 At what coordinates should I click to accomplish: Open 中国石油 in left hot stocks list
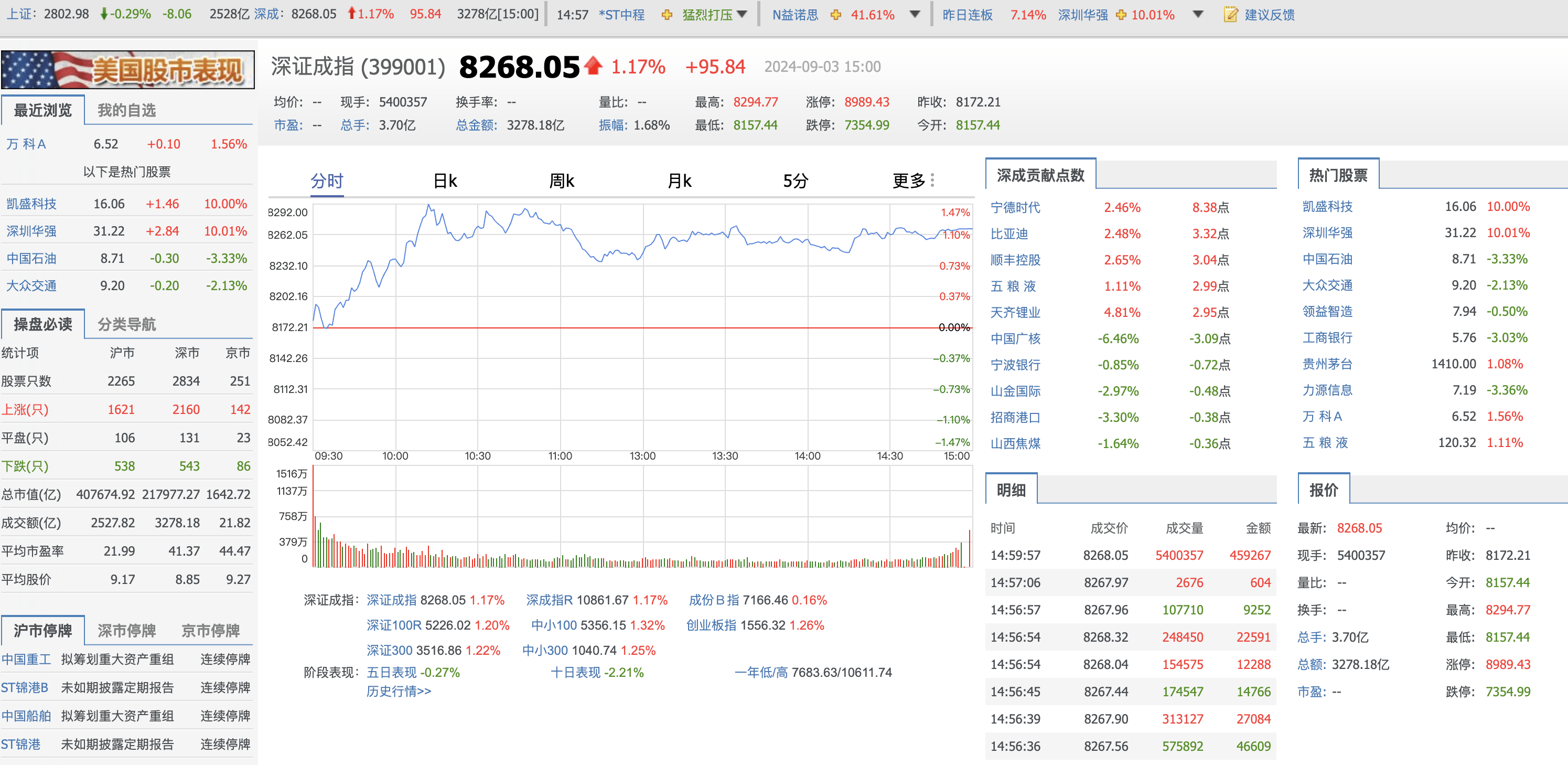[x=31, y=258]
